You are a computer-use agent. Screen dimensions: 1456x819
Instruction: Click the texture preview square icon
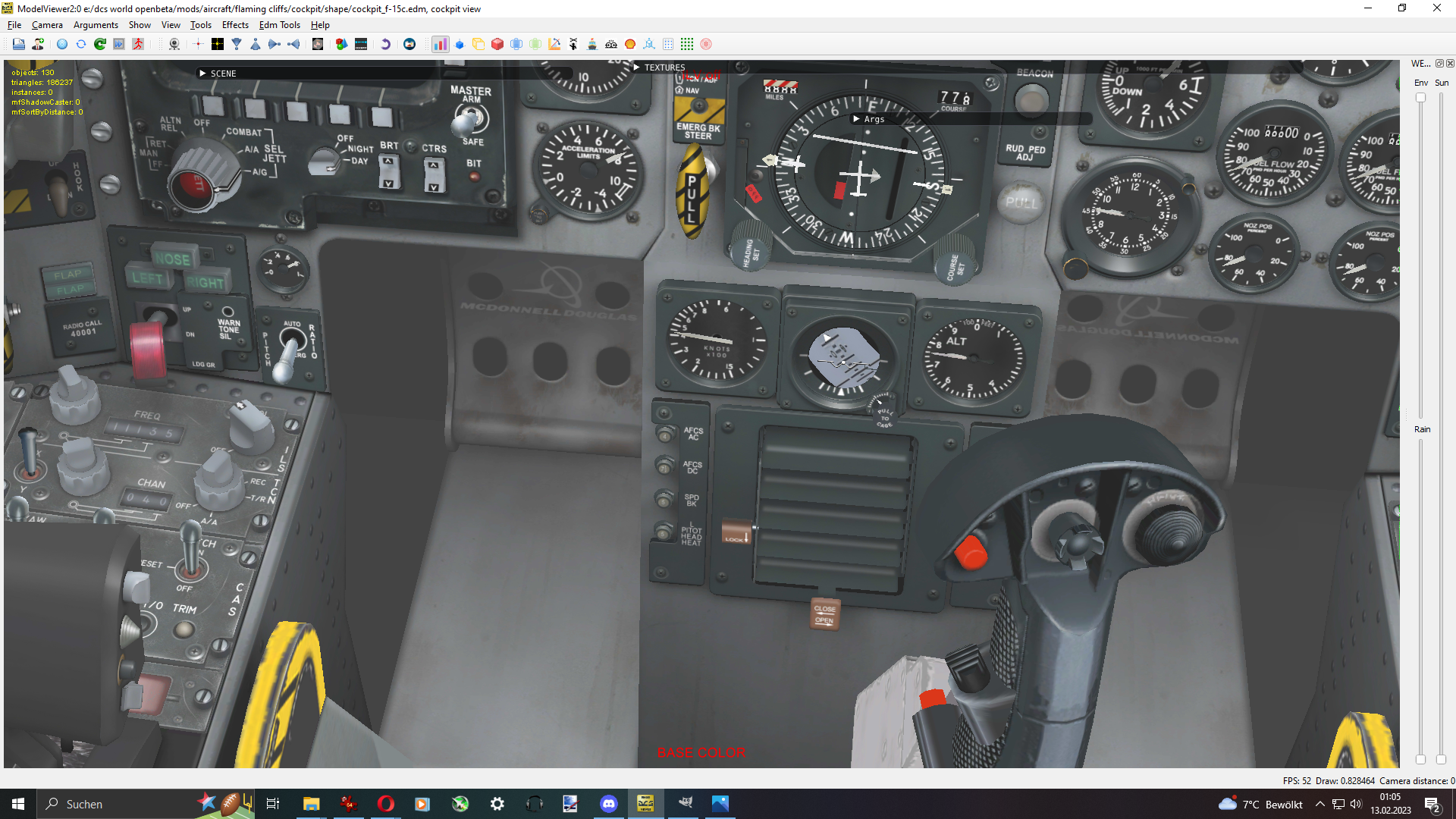click(318, 44)
